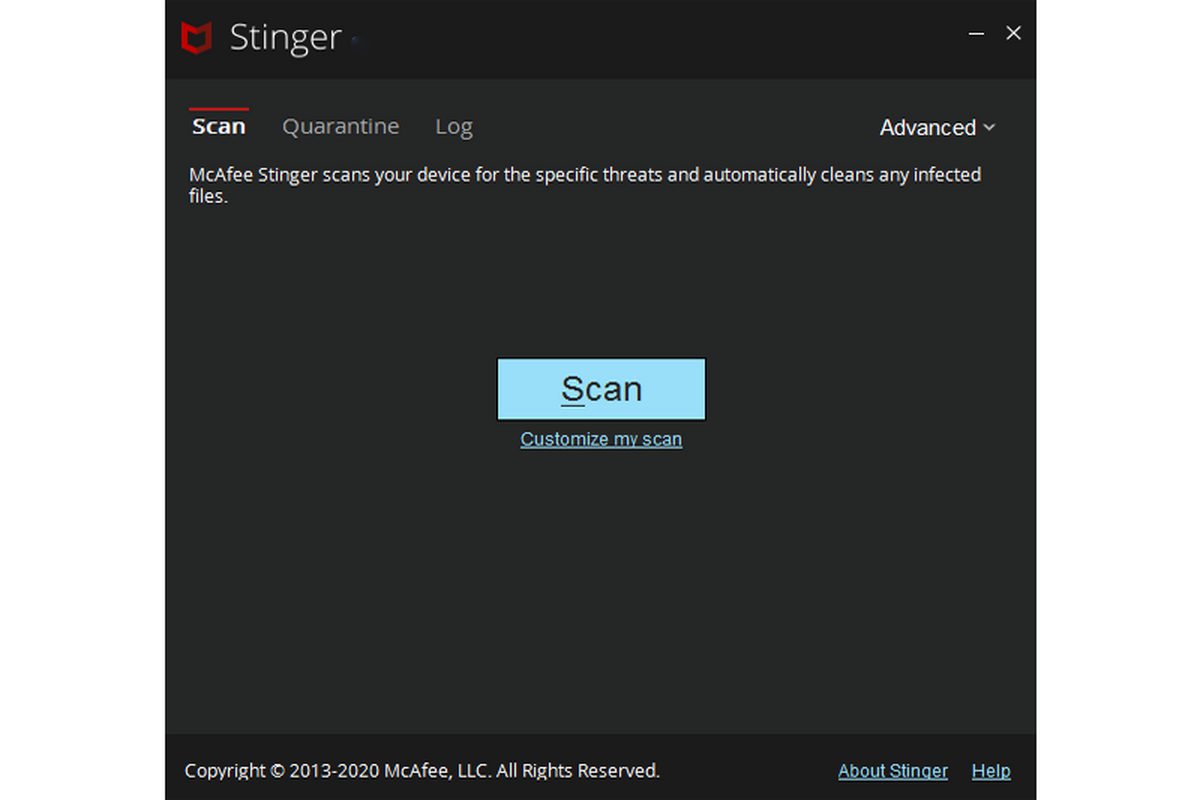1200x800 pixels.
Task: Click the Stinger title text
Action: pyautogui.click(x=285, y=38)
